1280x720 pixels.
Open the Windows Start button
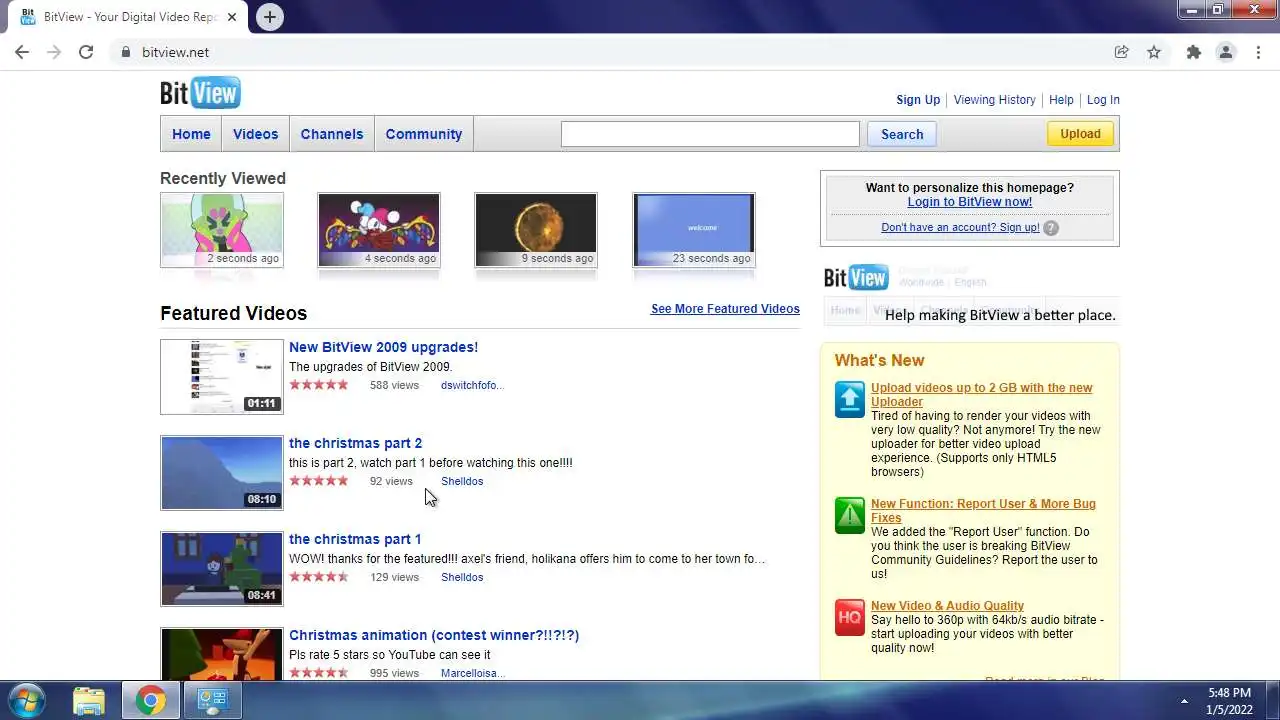point(26,700)
